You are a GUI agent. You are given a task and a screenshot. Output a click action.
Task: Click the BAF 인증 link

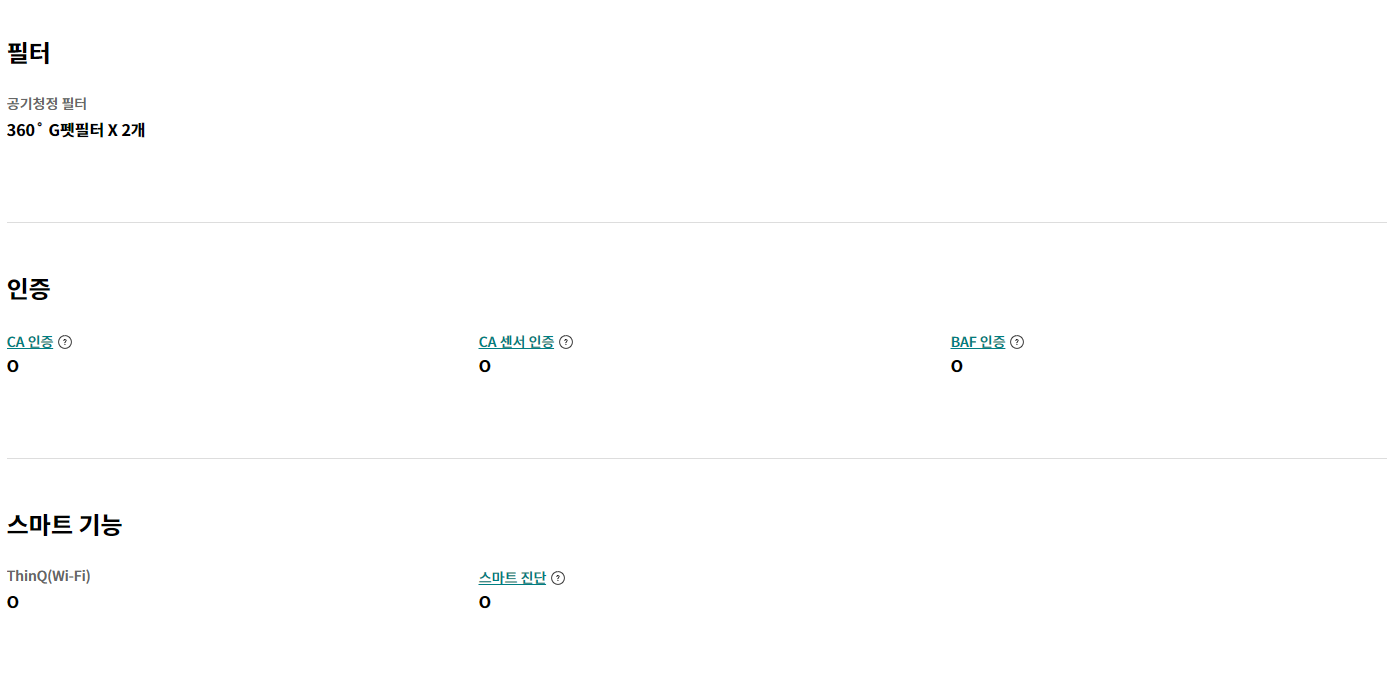coord(978,342)
